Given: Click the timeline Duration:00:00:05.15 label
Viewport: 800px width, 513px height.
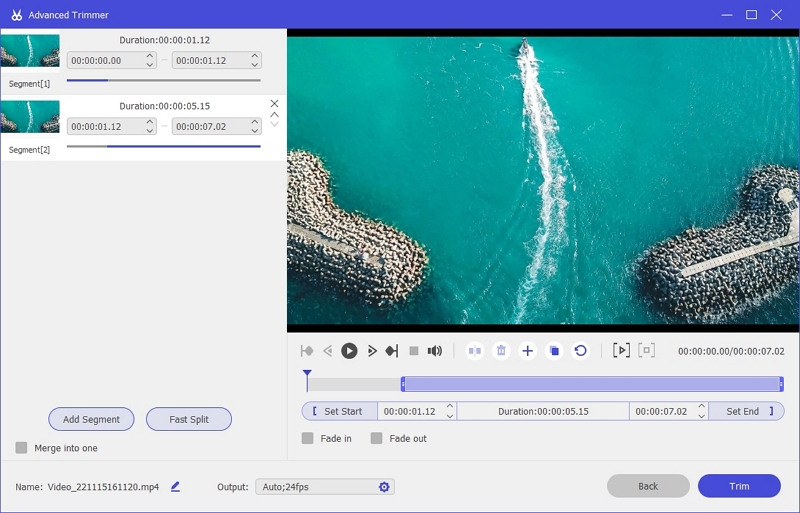Looking at the screenshot, I should (543, 411).
